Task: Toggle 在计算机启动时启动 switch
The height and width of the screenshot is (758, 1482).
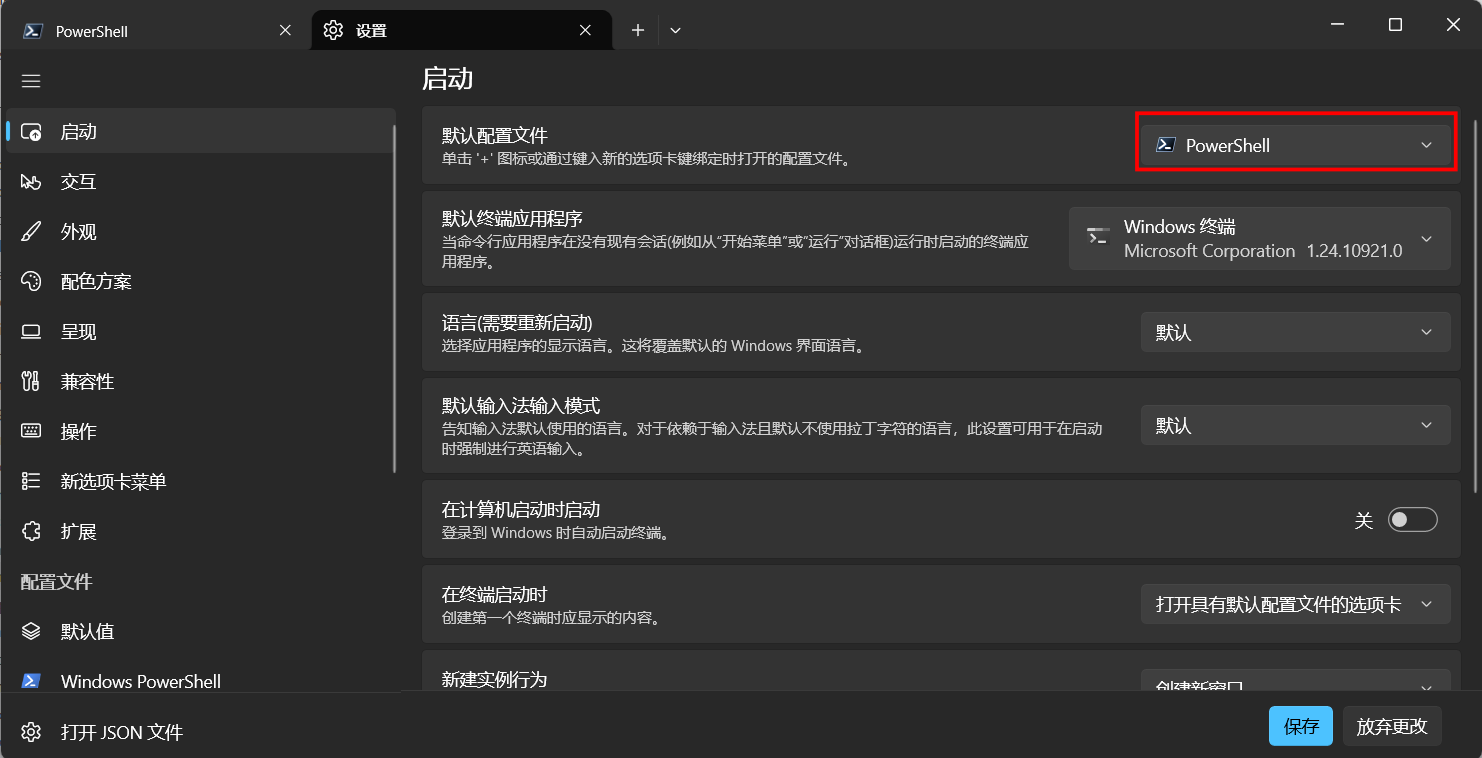Action: 1412,520
